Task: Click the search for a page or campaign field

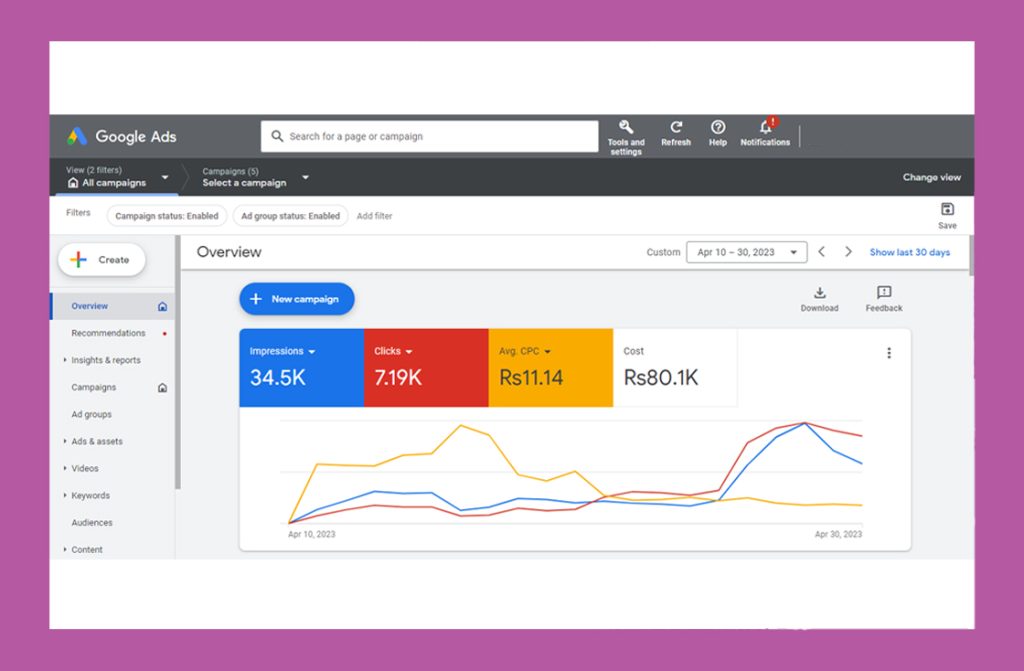Action: click(x=430, y=137)
